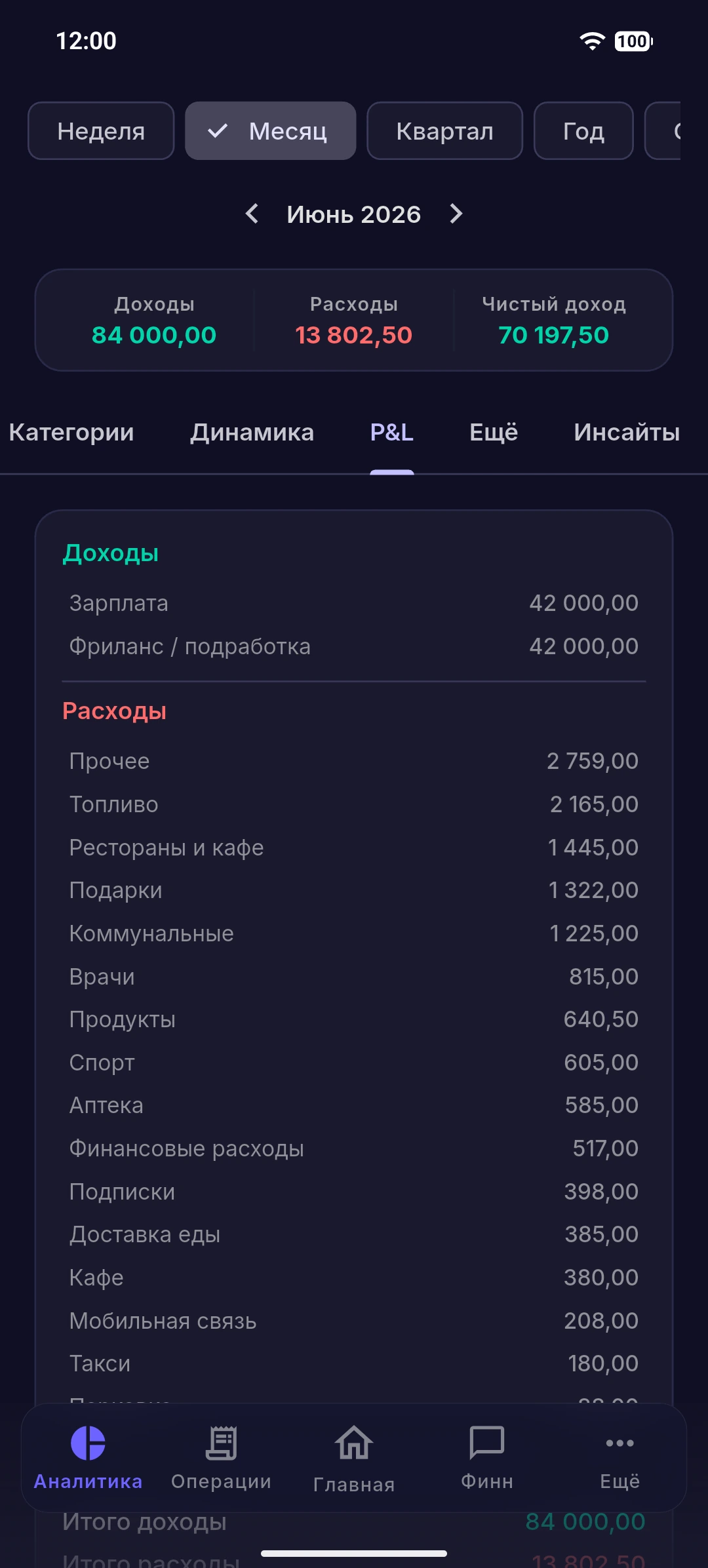Image resolution: width=708 pixels, height=1568 pixels.
Task: Switch to the Инсайты tab
Action: (x=627, y=433)
